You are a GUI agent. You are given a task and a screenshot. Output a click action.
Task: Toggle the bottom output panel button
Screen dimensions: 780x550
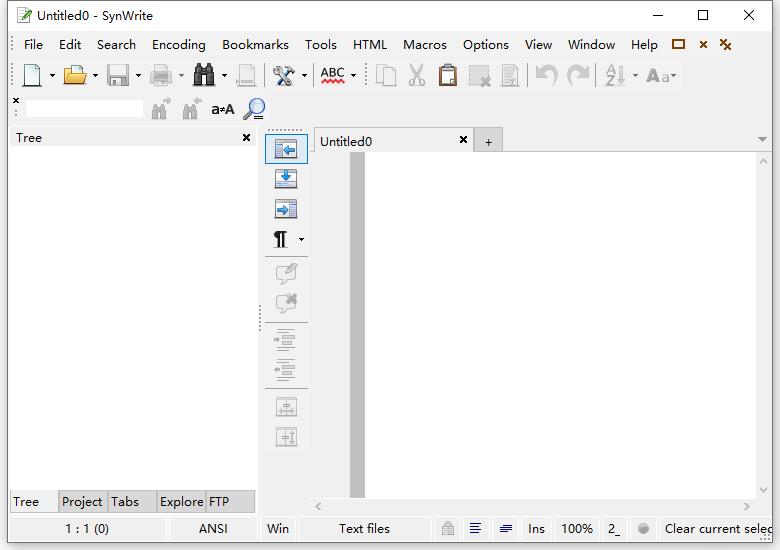(x=286, y=179)
